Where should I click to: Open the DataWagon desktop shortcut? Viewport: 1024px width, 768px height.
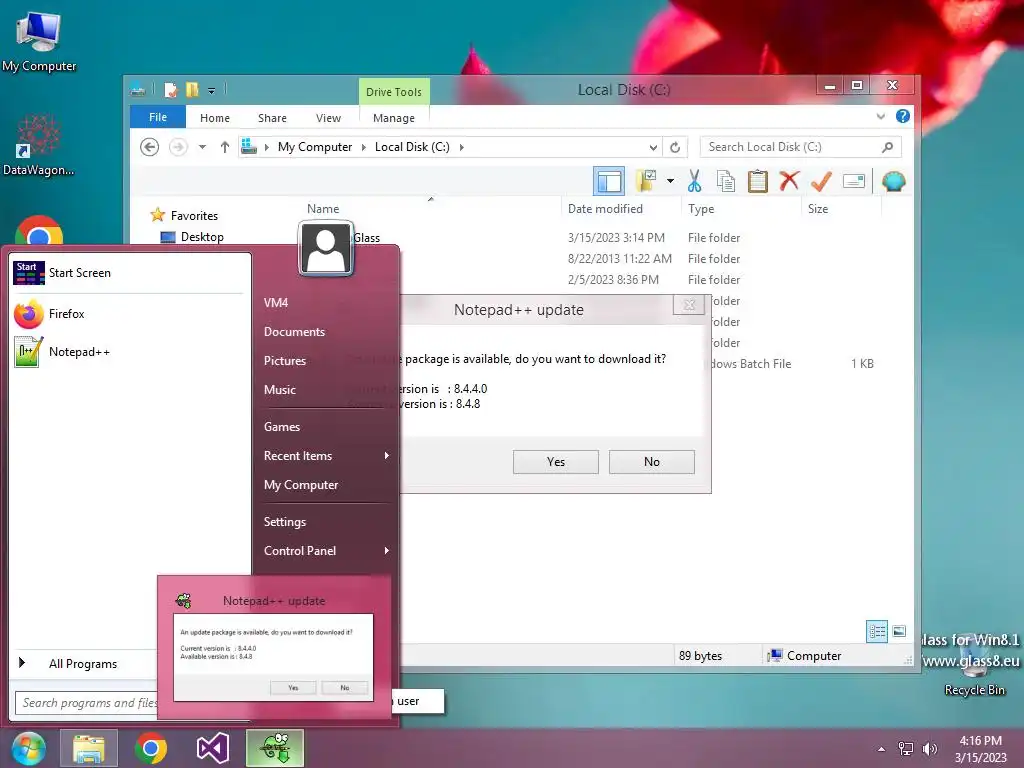39,145
